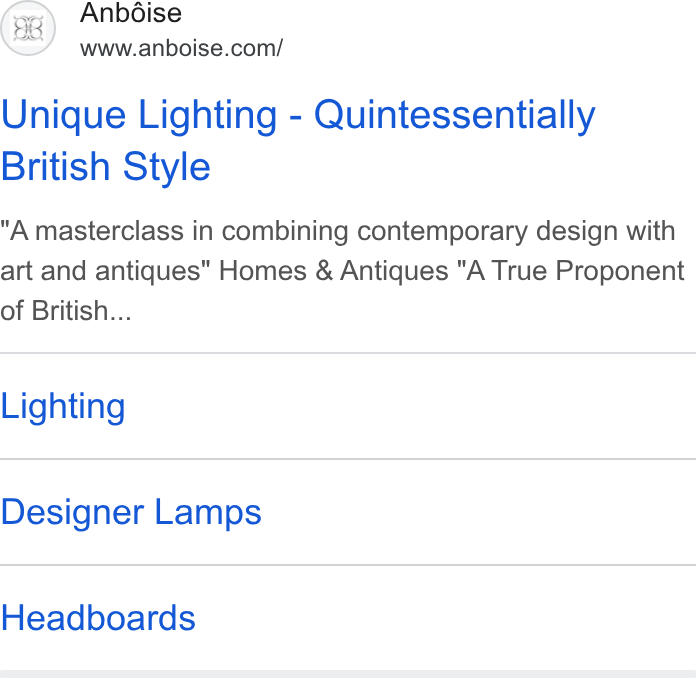Viewport: 696px width, 678px height.
Task: Click the word "Designer" in the sitelink
Action: coord(72,512)
